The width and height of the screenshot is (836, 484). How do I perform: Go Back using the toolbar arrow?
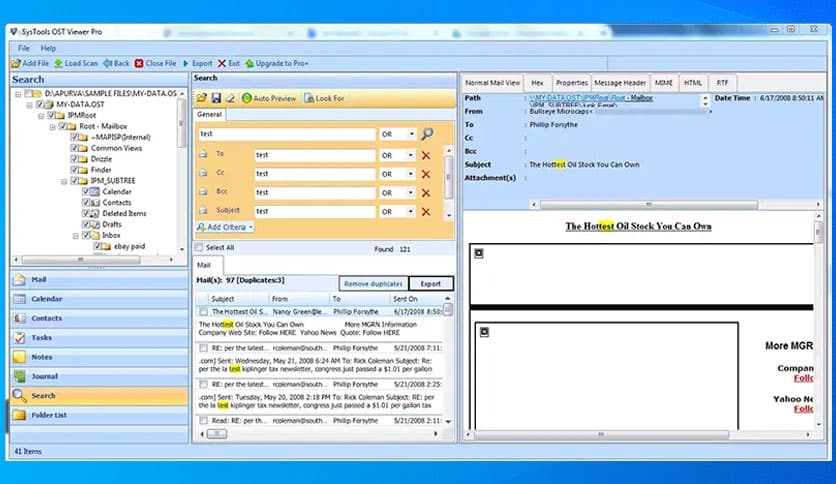point(107,63)
